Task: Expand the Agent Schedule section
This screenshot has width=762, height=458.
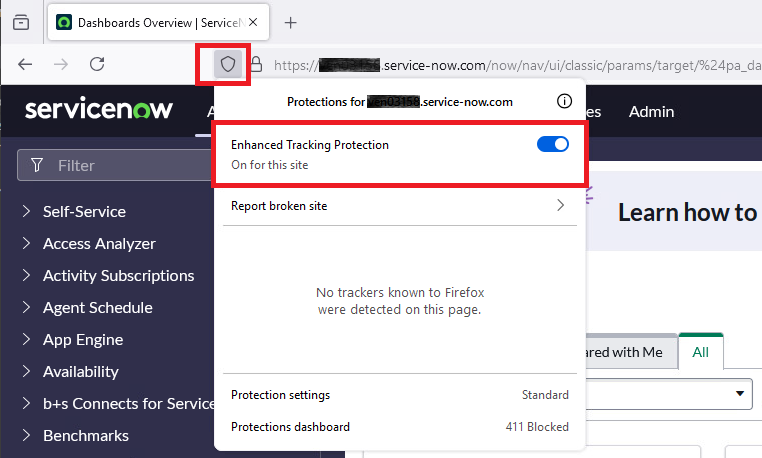Action: coord(97,308)
